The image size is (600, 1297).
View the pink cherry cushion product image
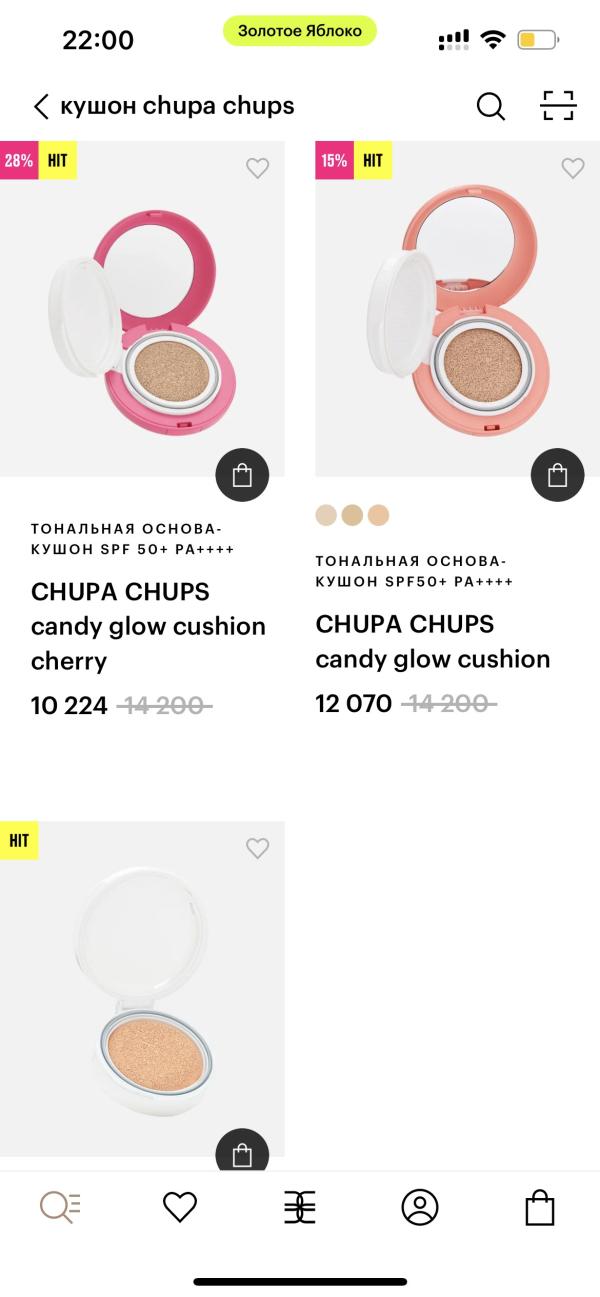click(142, 309)
